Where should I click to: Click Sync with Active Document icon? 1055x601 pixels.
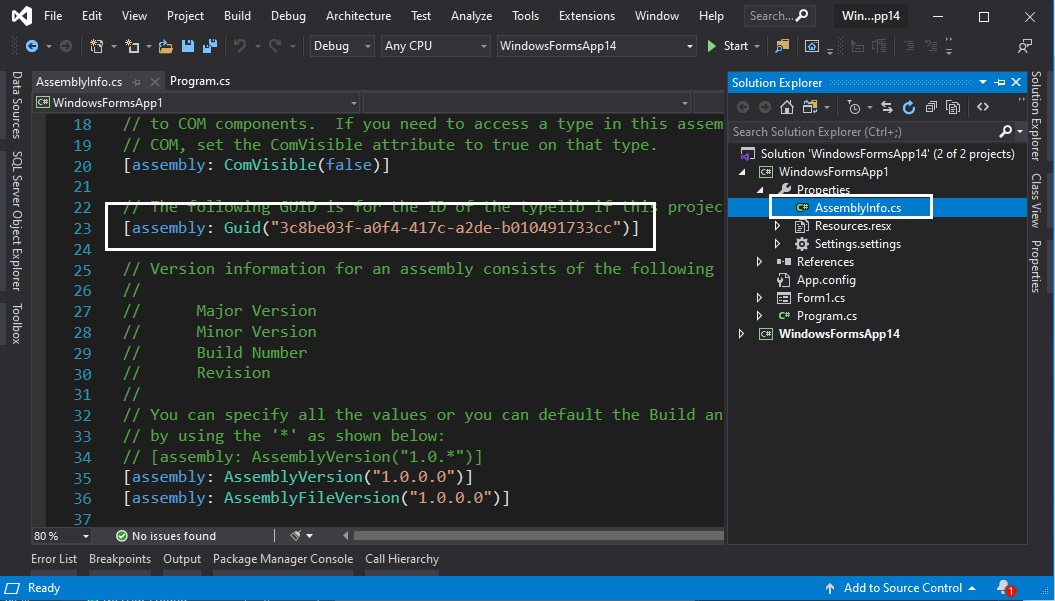click(x=887, y=107)
